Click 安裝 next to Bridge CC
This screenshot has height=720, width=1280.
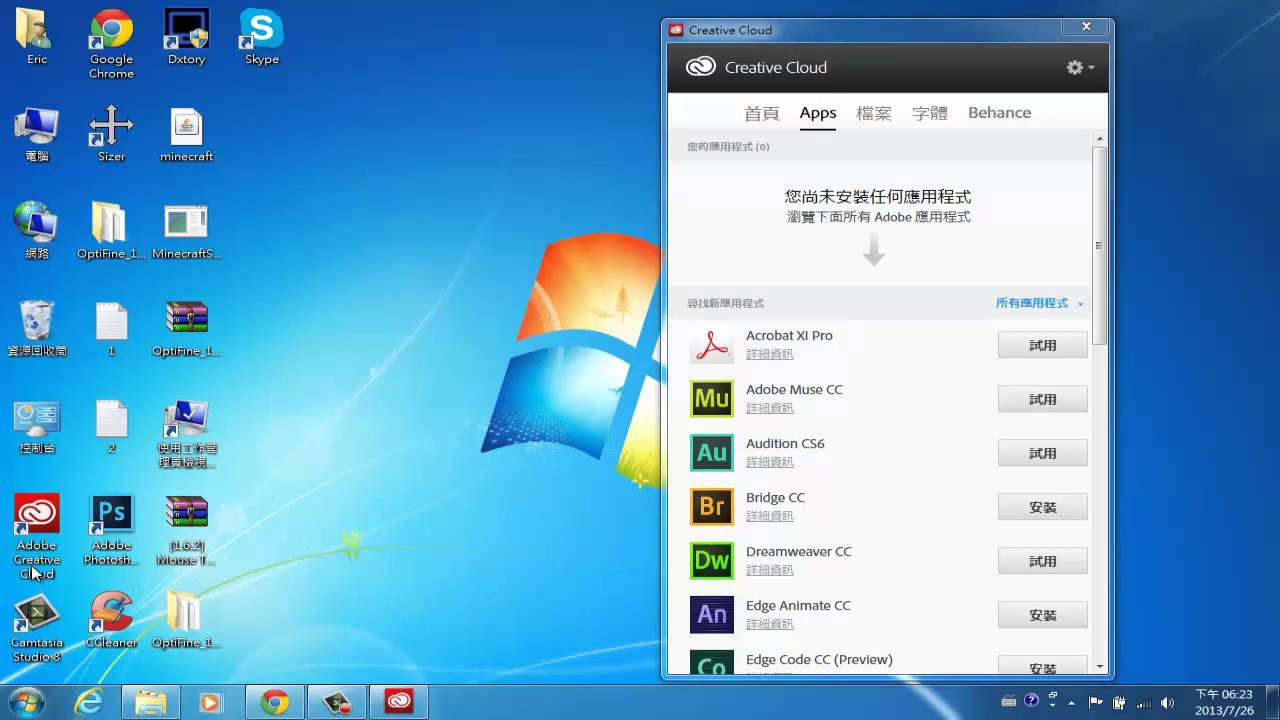[x=1042, y=507]
